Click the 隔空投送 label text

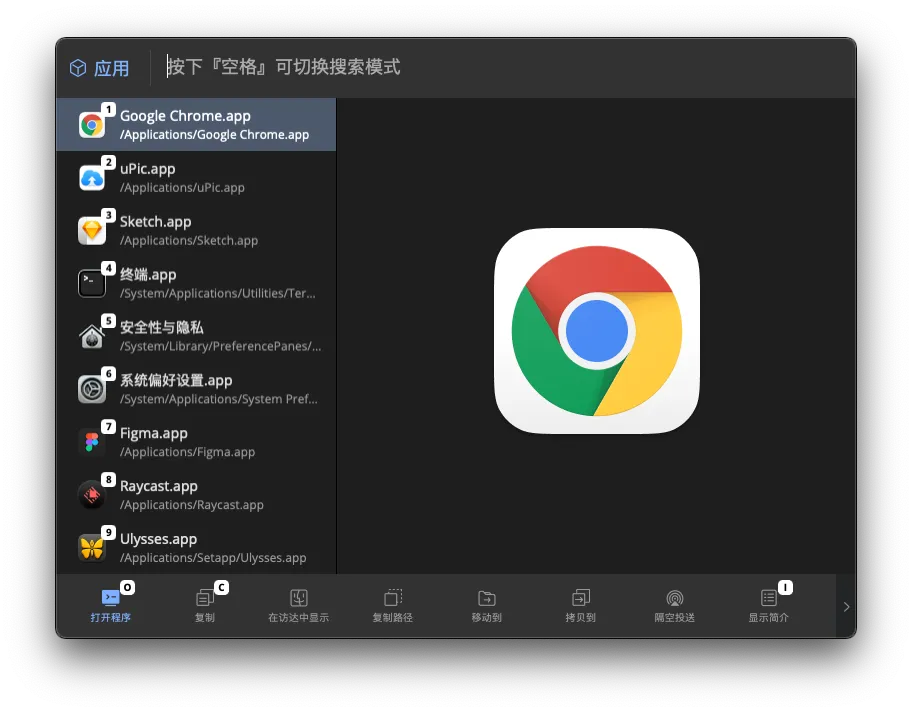click(x=675, y=618)
